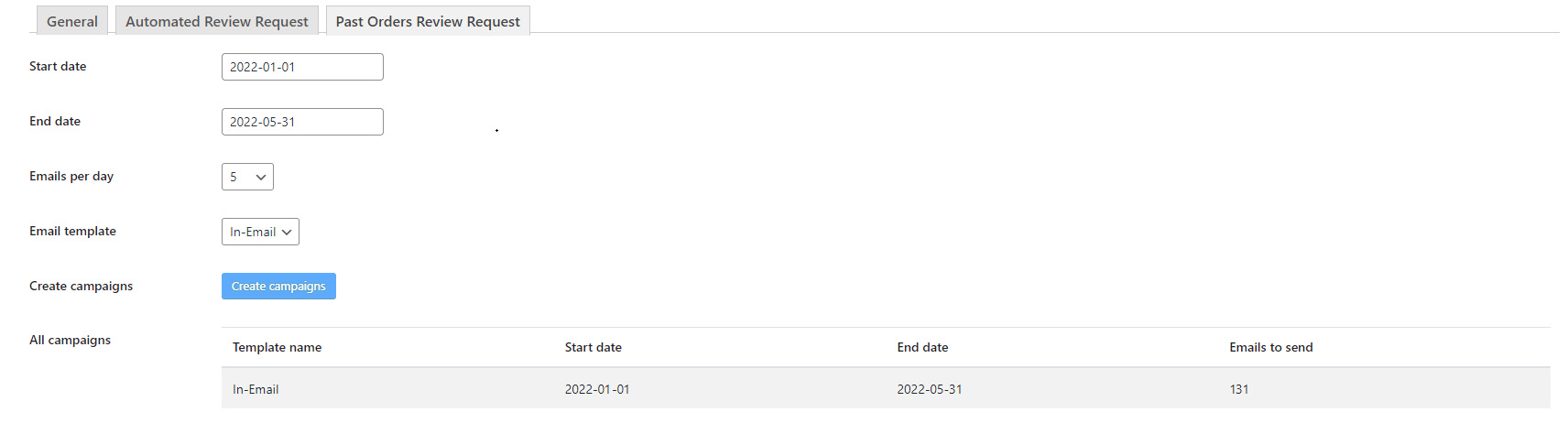Select the In-Email campaign row name
The width and height of the screenshot is (1568, 423).
click(x=256, y=389)
